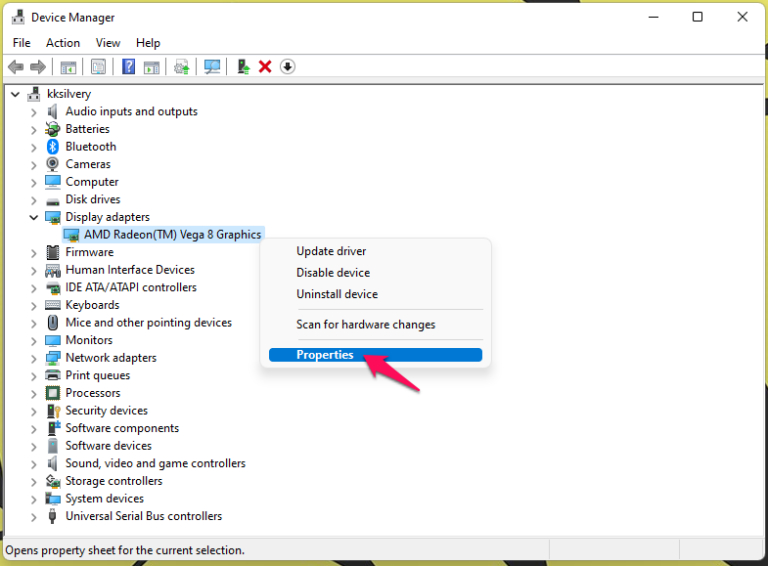
Task: Expand the Universal Serial Bus controllers node
Action: (x=34, y=517)
